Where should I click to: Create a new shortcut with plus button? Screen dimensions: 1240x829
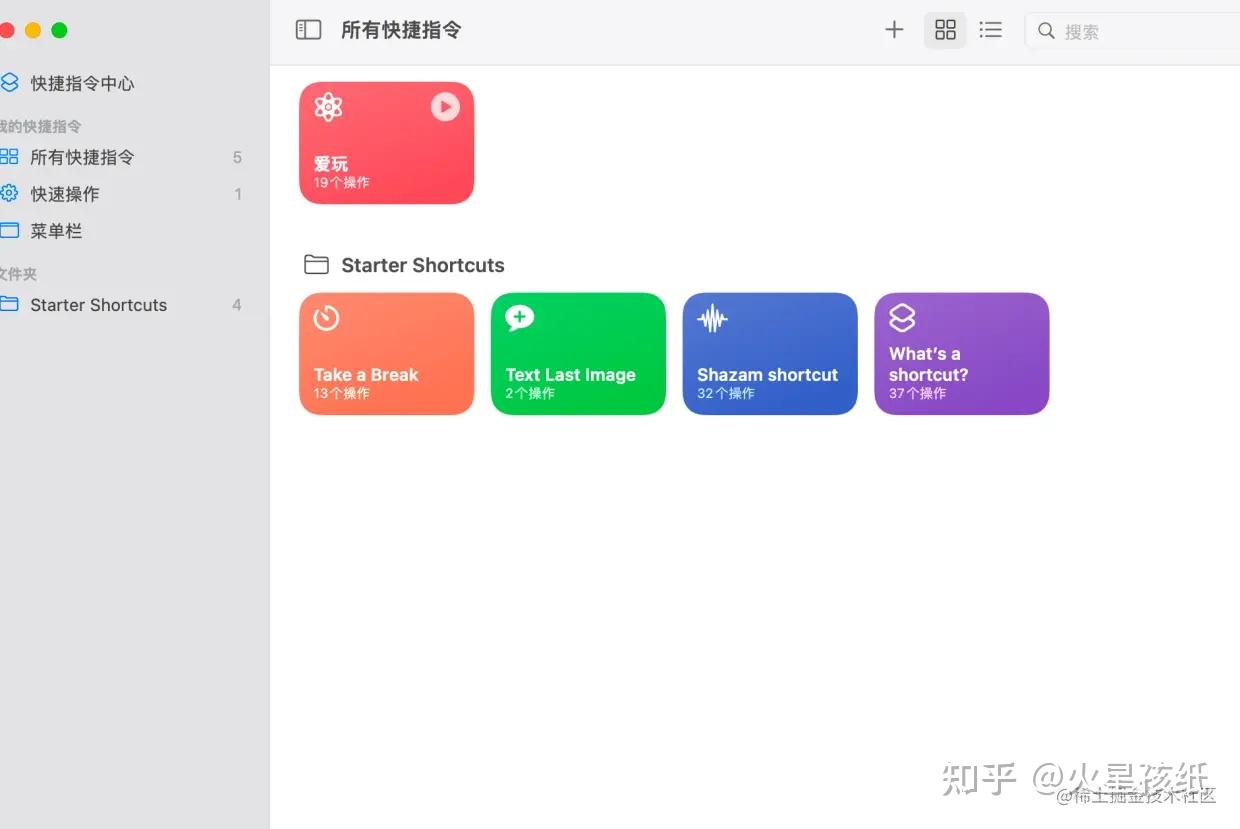click(893, 29)
